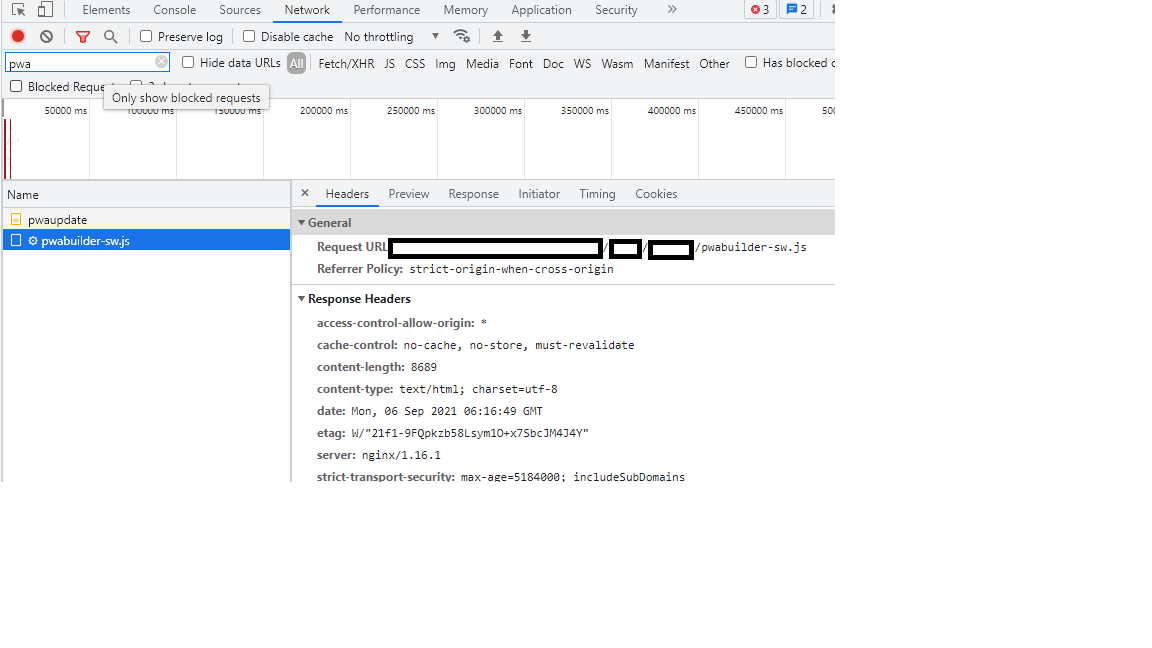Open the Console panel
1152x648 pixels.
click(x=174, y=9)
